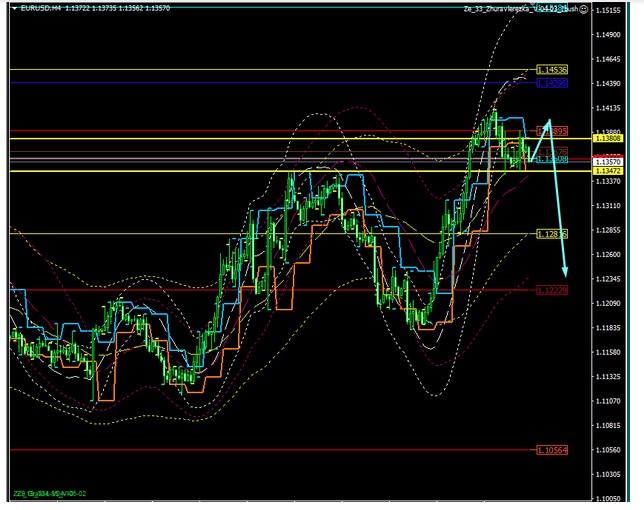Select the yellow 1.128 level label
Image resolution: width=644 pixels, height=510 pixels.
pos(552,233)
